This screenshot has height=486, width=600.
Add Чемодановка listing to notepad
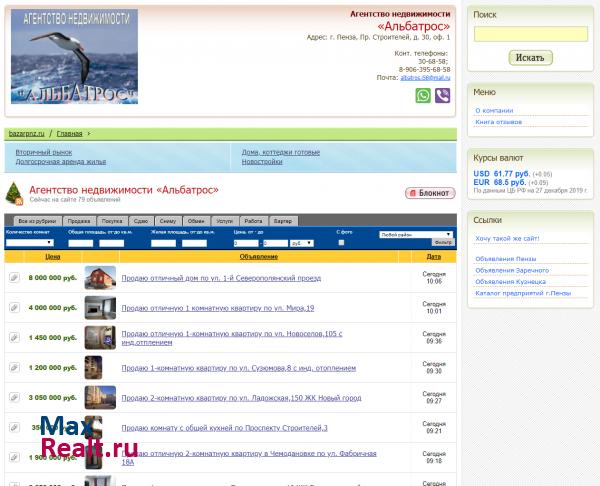click(x=14, y=457)
